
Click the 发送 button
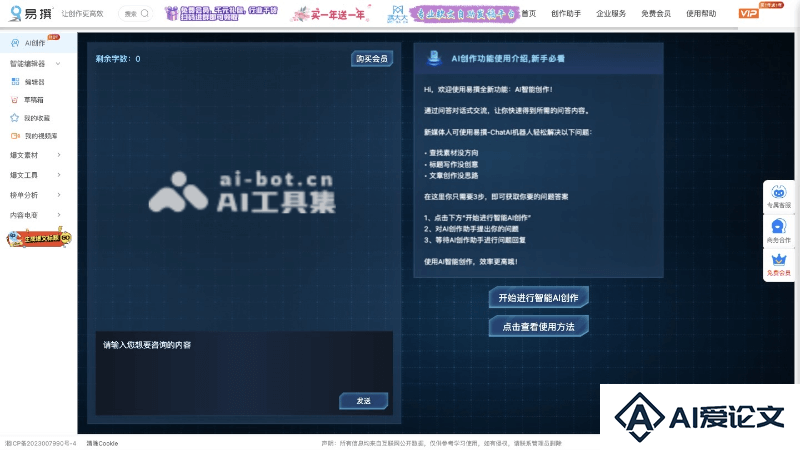pos(364,401)
